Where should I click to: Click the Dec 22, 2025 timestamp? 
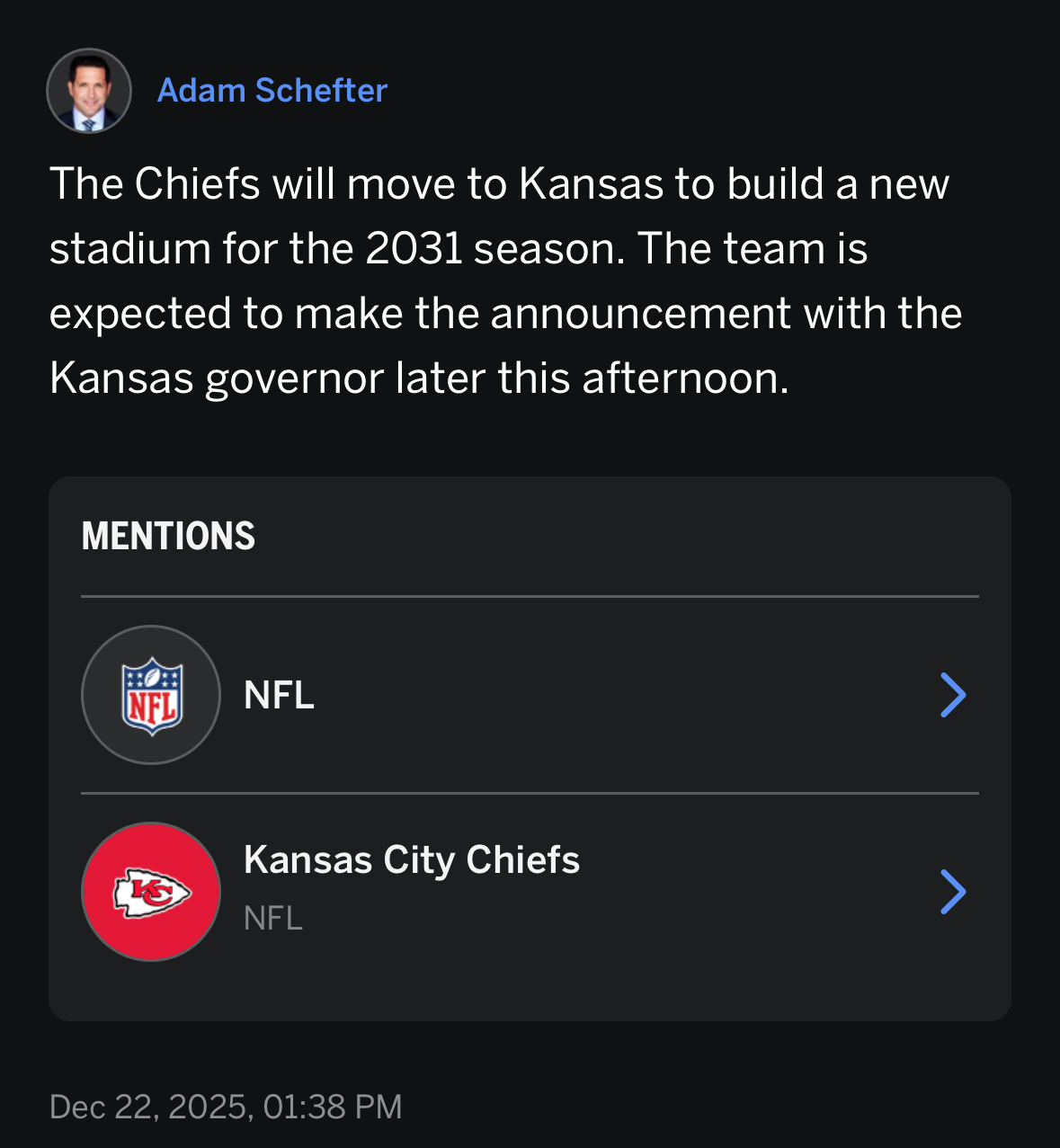coord(226,1107)
